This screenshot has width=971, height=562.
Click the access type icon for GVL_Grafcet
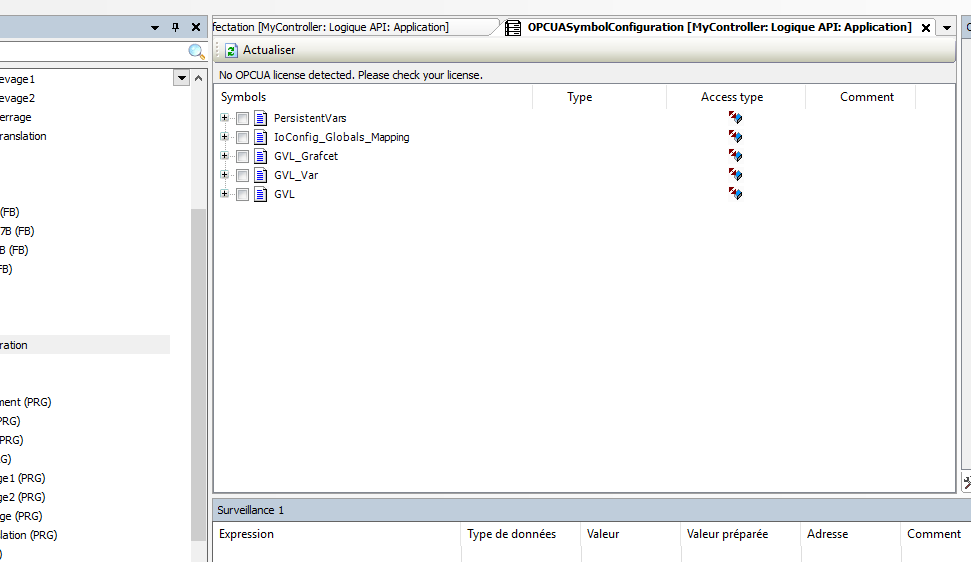(735, 156)
